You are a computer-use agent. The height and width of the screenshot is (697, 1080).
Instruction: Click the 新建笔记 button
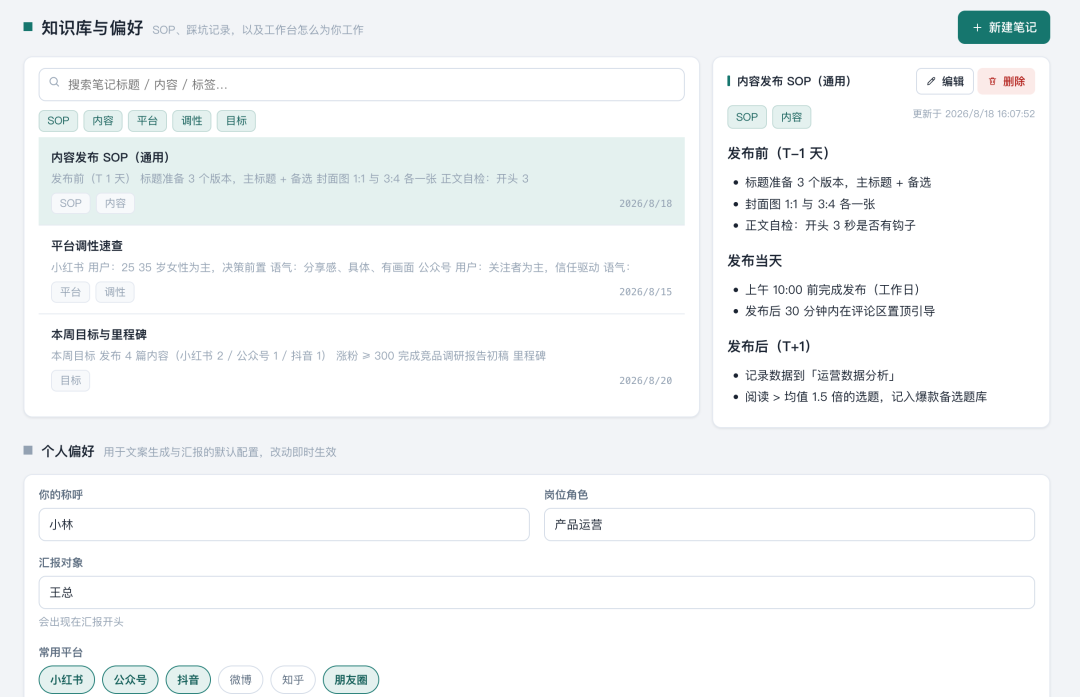[x=1004, y=28]
